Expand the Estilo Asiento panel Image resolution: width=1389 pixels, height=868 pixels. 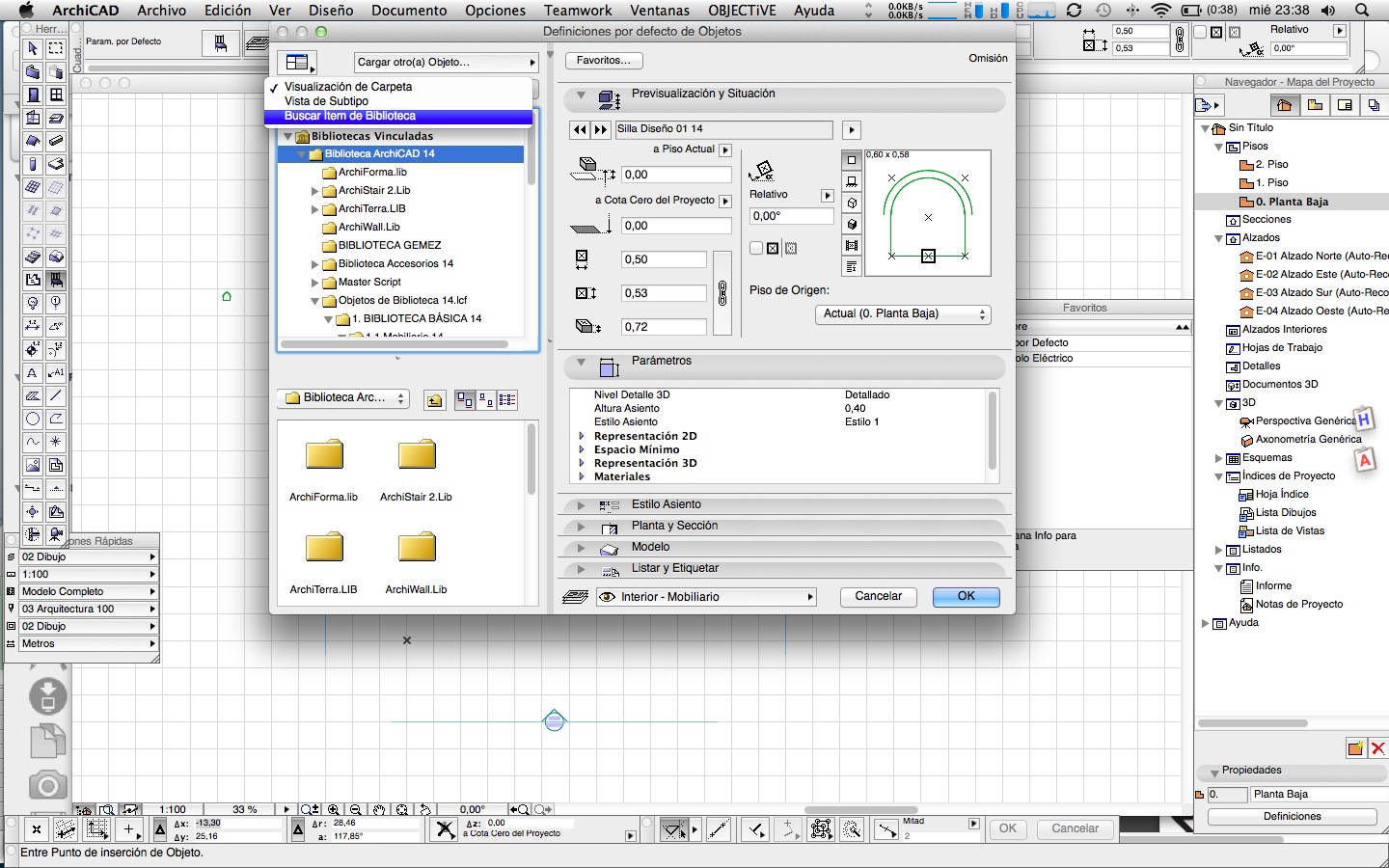[581, 504]
